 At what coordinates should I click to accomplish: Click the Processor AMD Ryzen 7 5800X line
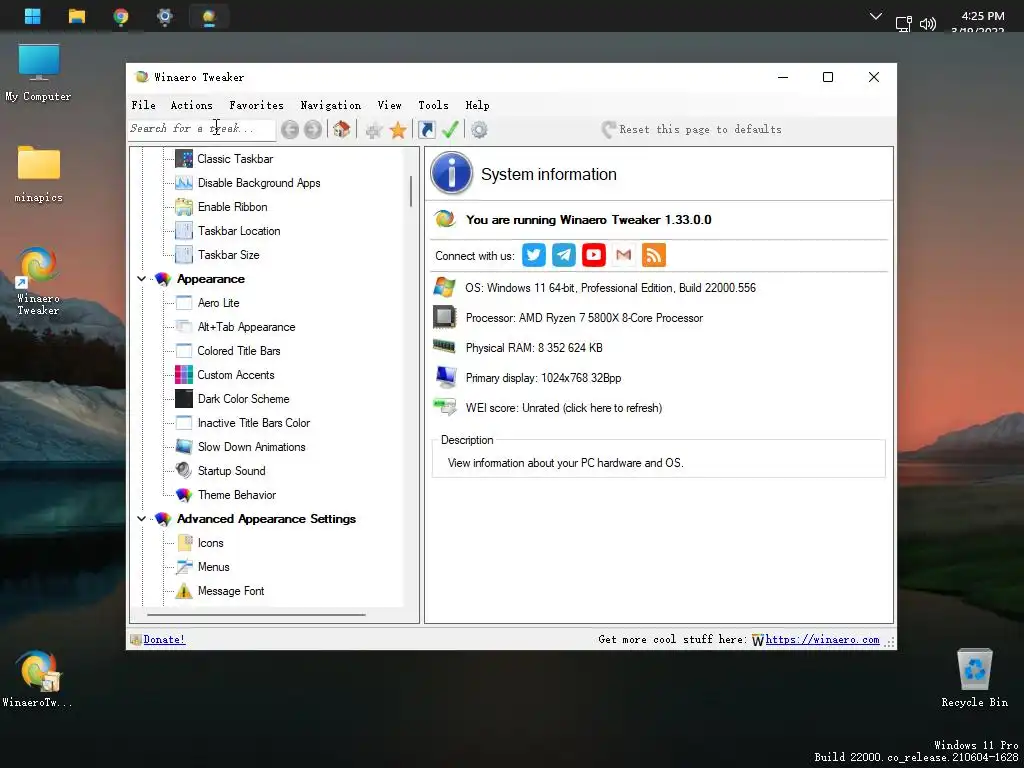[584, 318]
